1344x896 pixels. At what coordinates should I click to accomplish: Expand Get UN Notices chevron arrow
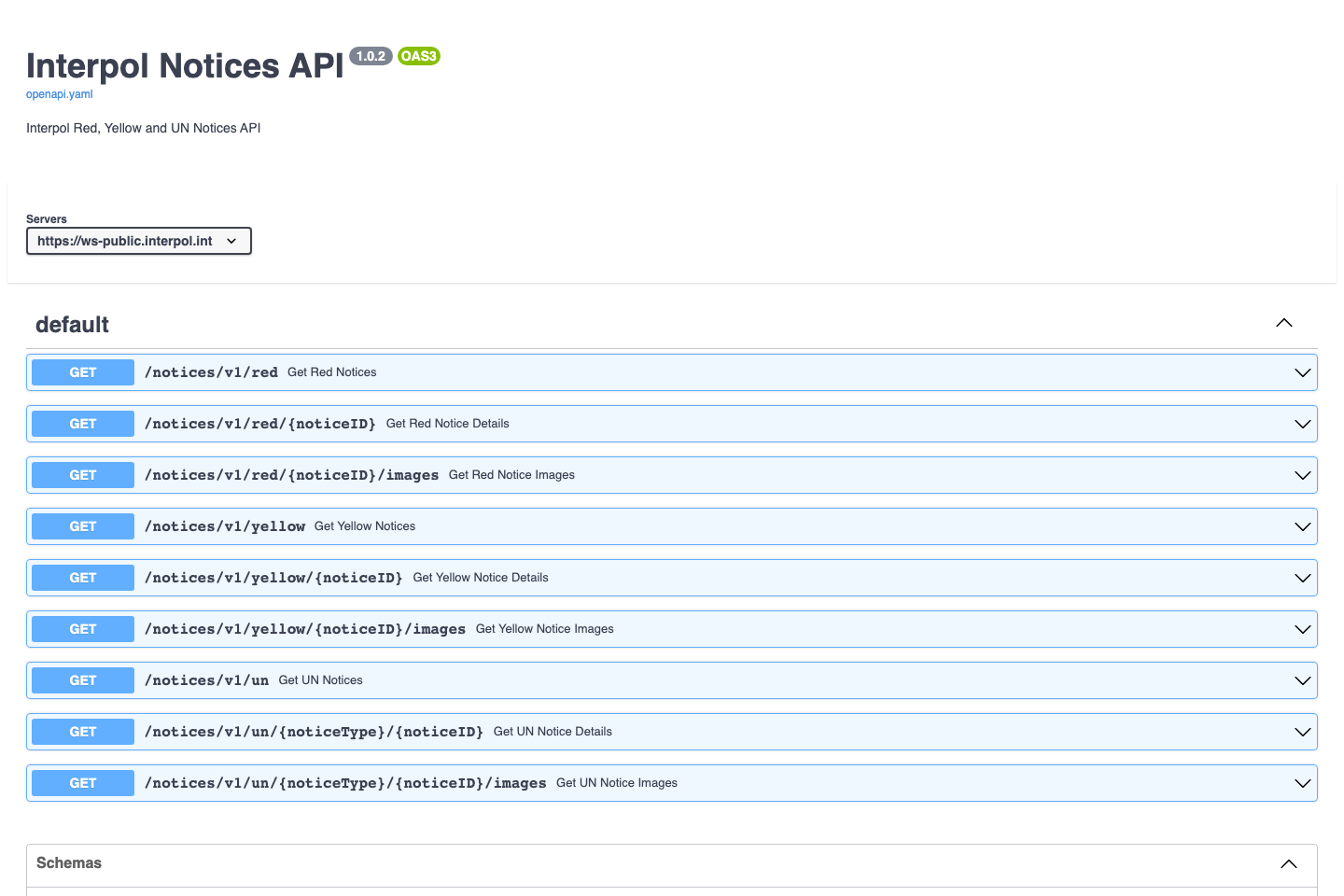click(x=1302, y=680)
